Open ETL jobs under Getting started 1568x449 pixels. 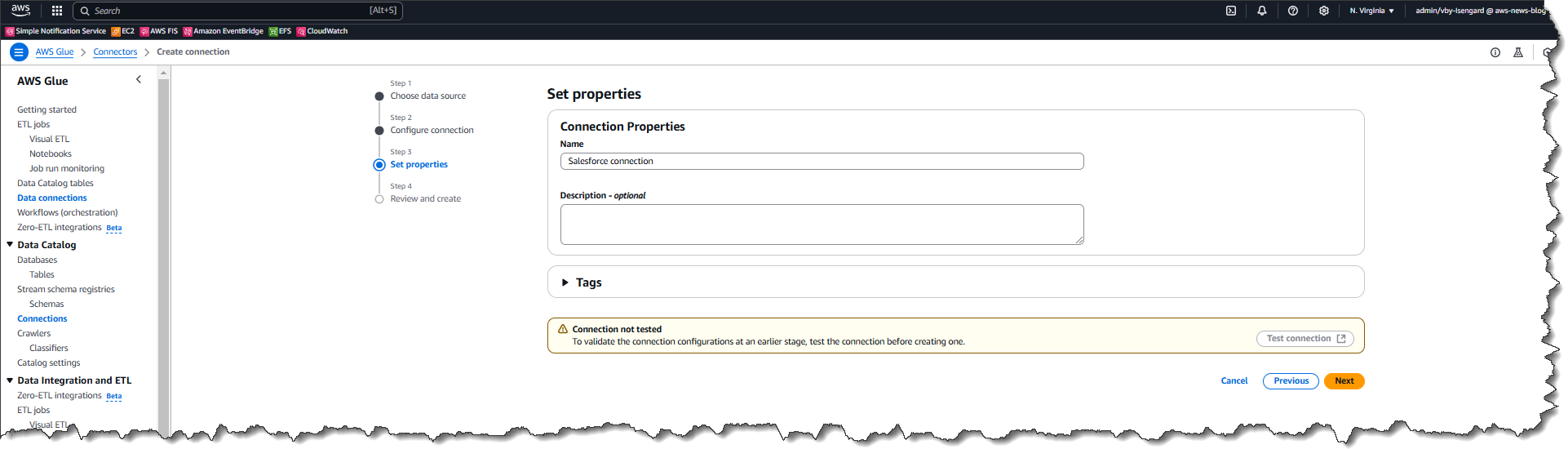point(33,124)
